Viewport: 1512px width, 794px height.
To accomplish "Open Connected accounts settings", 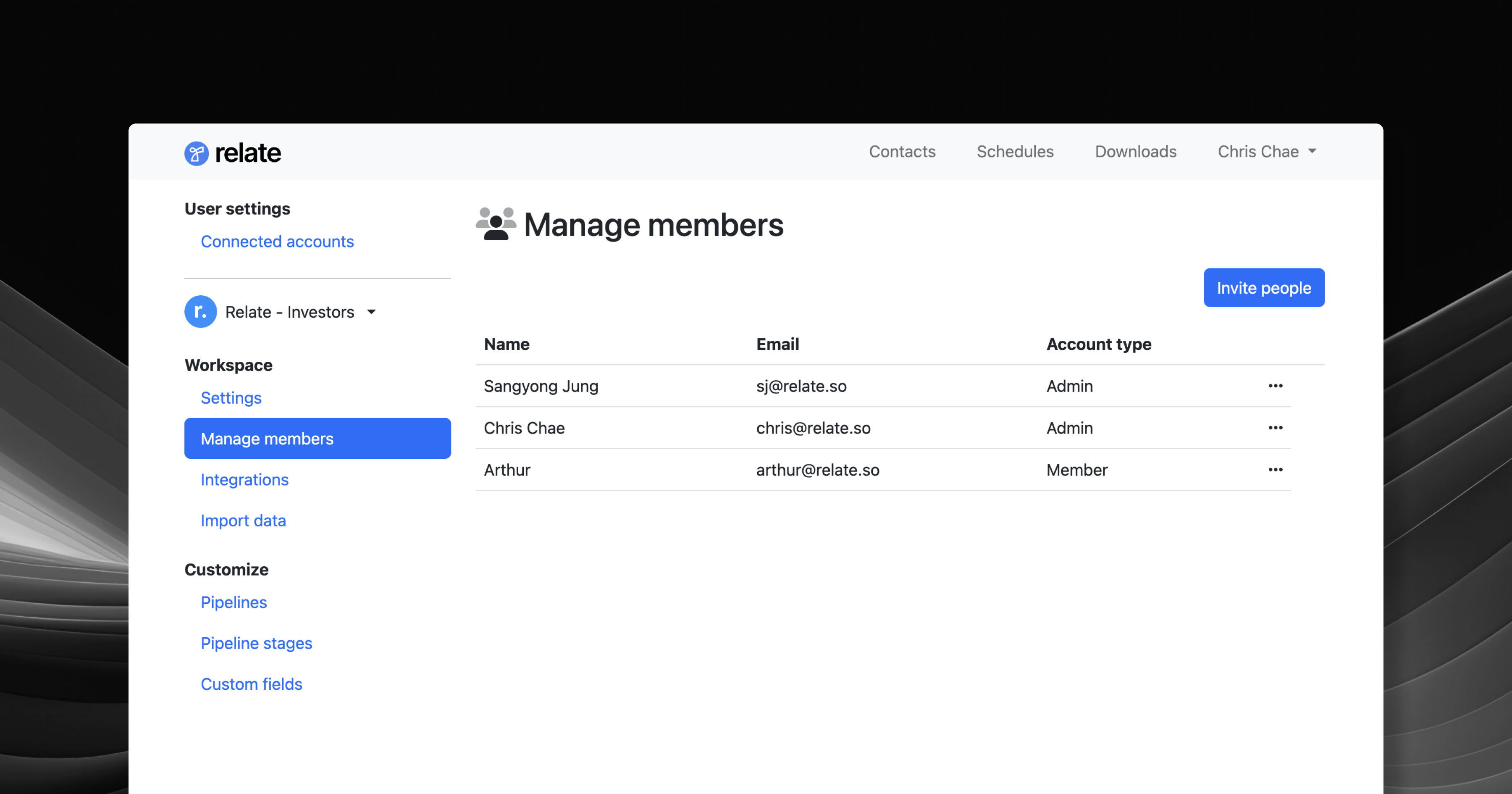I will (277, 242).
